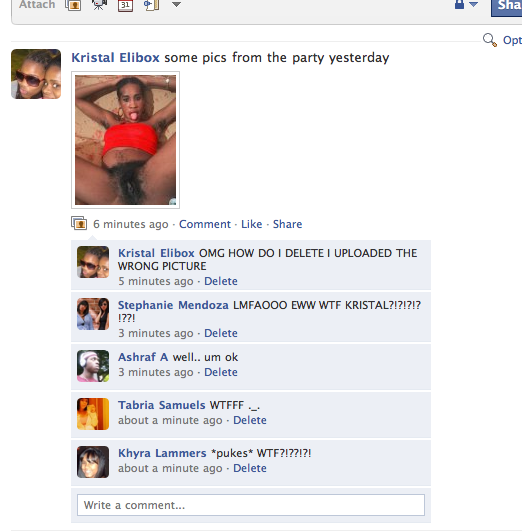
Task: Click the attach video camera icon
Action: point(99,5)
